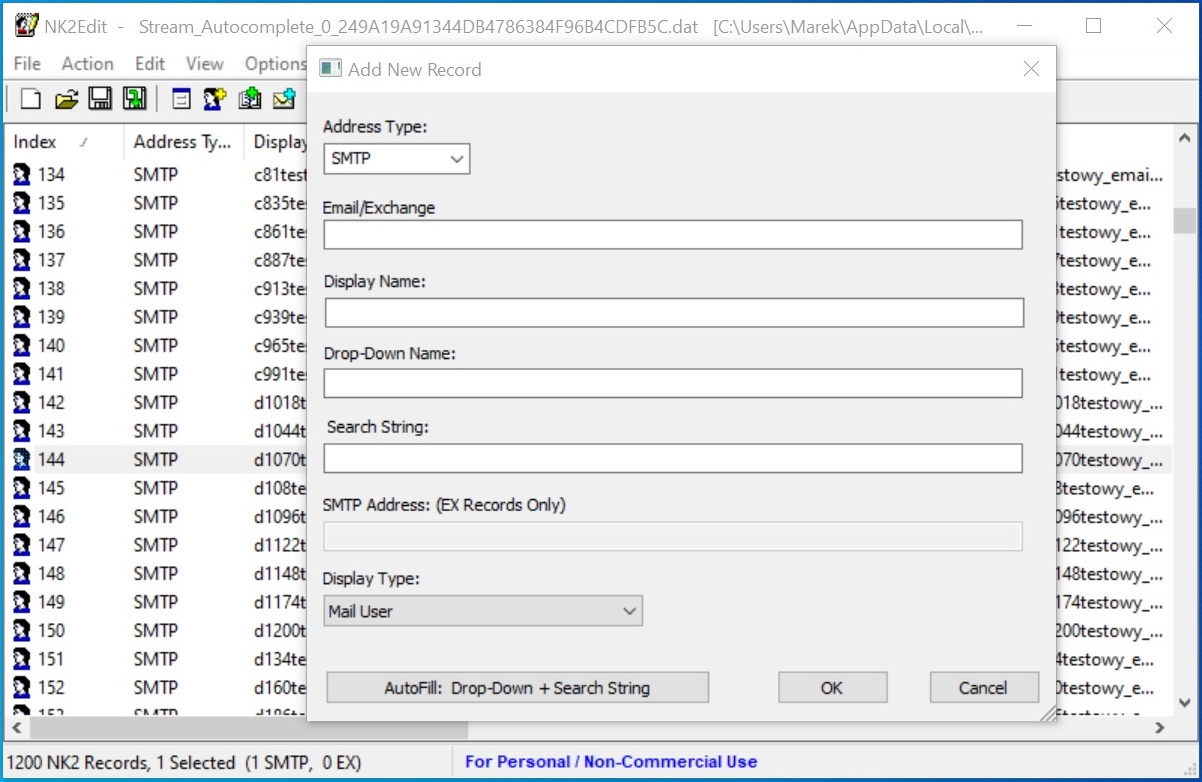This screenshot has width=1202, height=782.
Task: Click the Save As icon with green arrow
Action: pos(134,98)
